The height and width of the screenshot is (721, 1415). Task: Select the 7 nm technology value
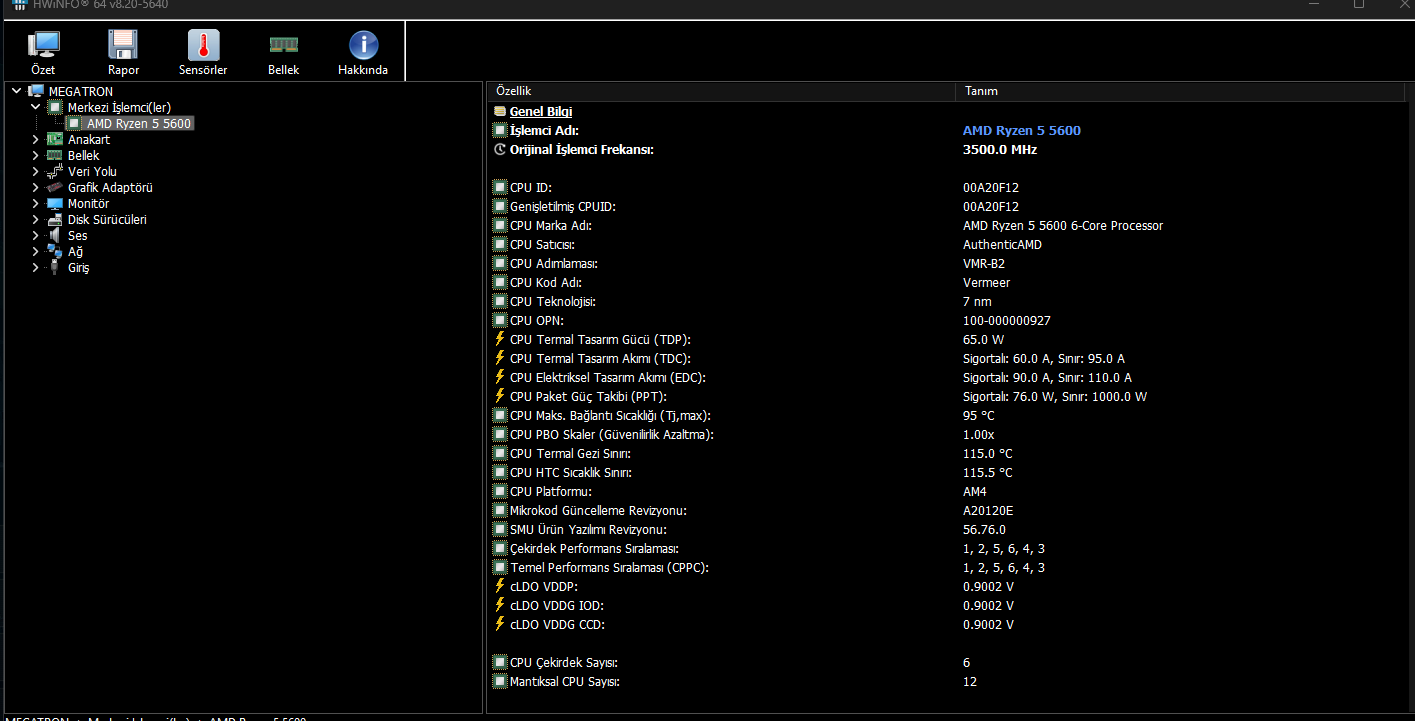[x=977, y=302]
